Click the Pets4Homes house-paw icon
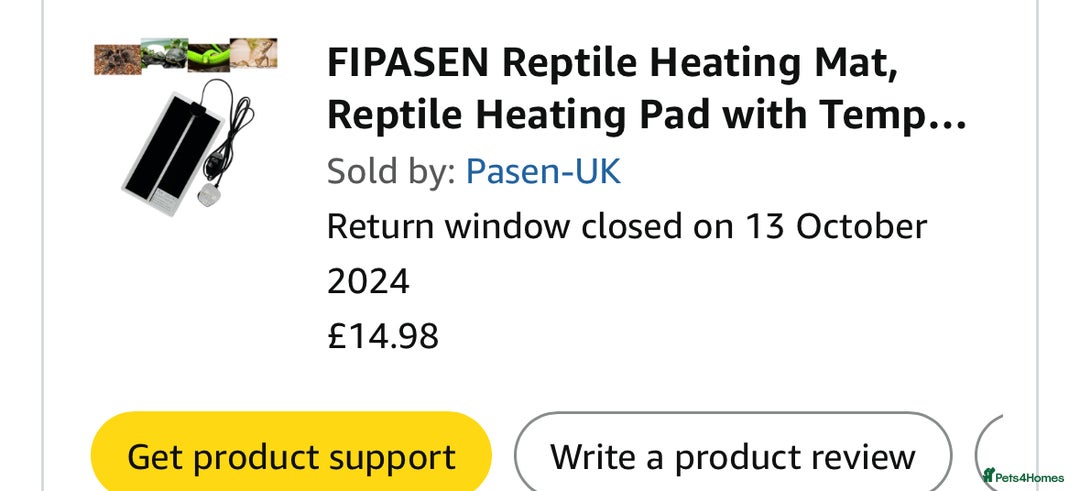Image resolution: width=1080 pixels, height=491 pixels. point(988,474)
